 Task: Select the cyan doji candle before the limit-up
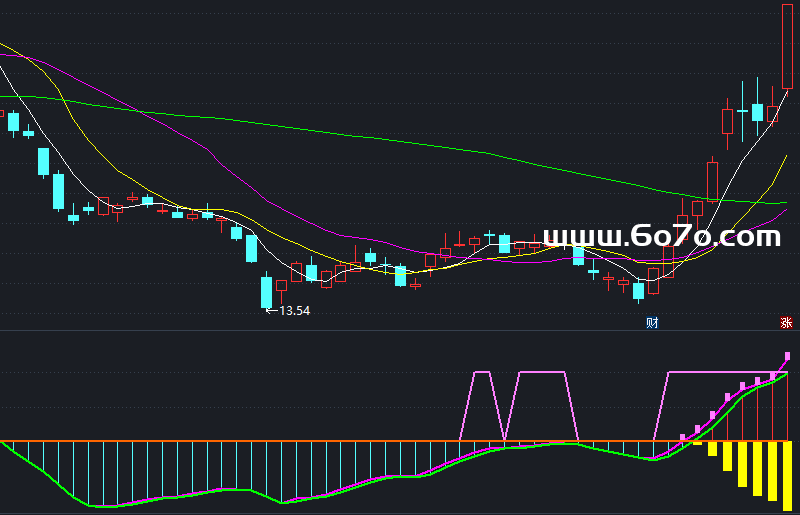click(x=742, y=111)
